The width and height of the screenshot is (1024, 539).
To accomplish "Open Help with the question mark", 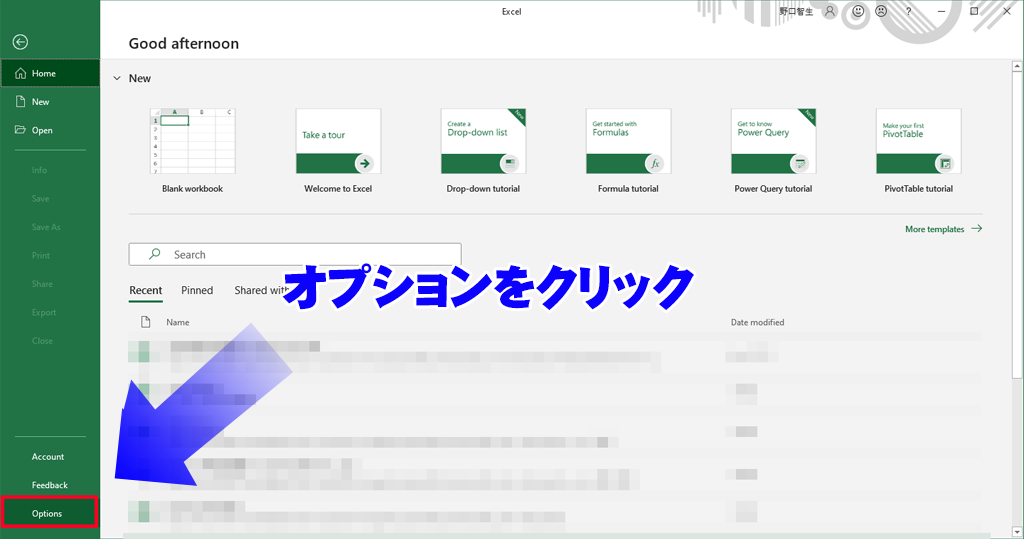I will (x=908, y=11).
